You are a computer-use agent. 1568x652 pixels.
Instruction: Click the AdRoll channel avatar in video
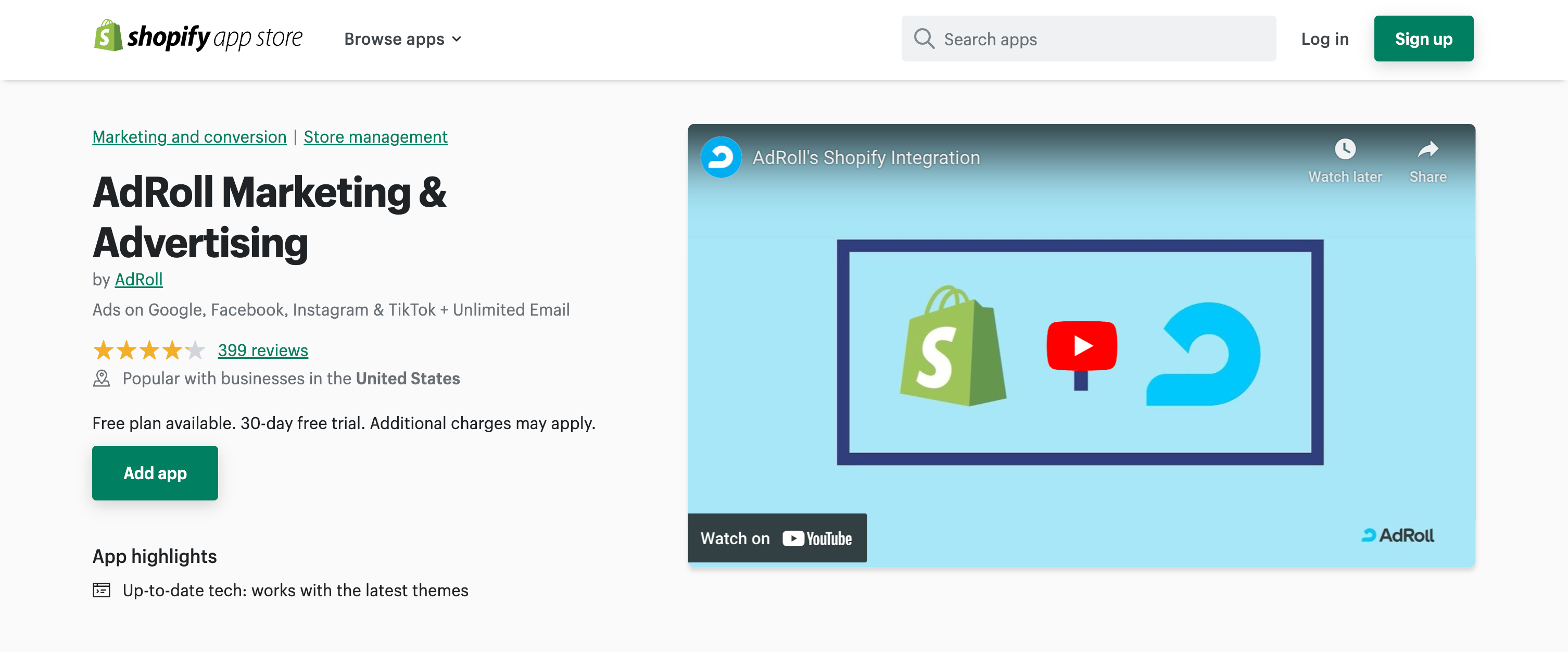pyautogui.click(x=720, y=158)
